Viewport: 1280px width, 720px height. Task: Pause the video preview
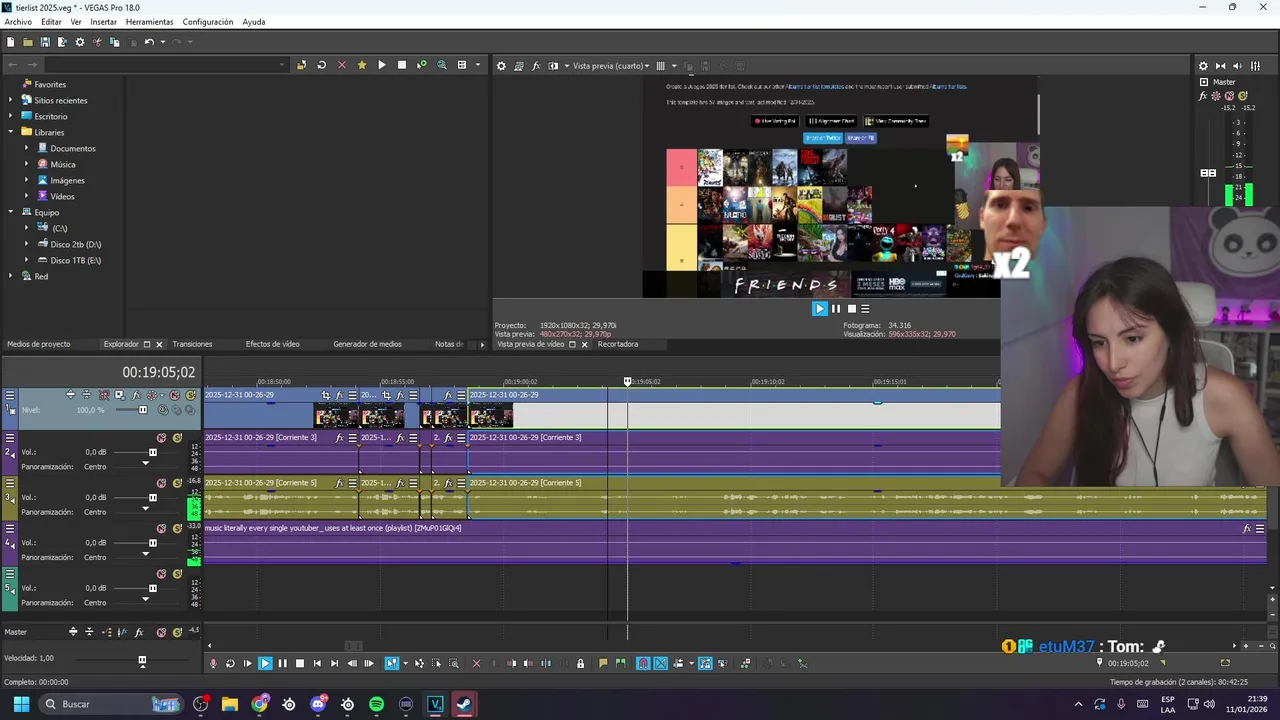coord(836,309)
